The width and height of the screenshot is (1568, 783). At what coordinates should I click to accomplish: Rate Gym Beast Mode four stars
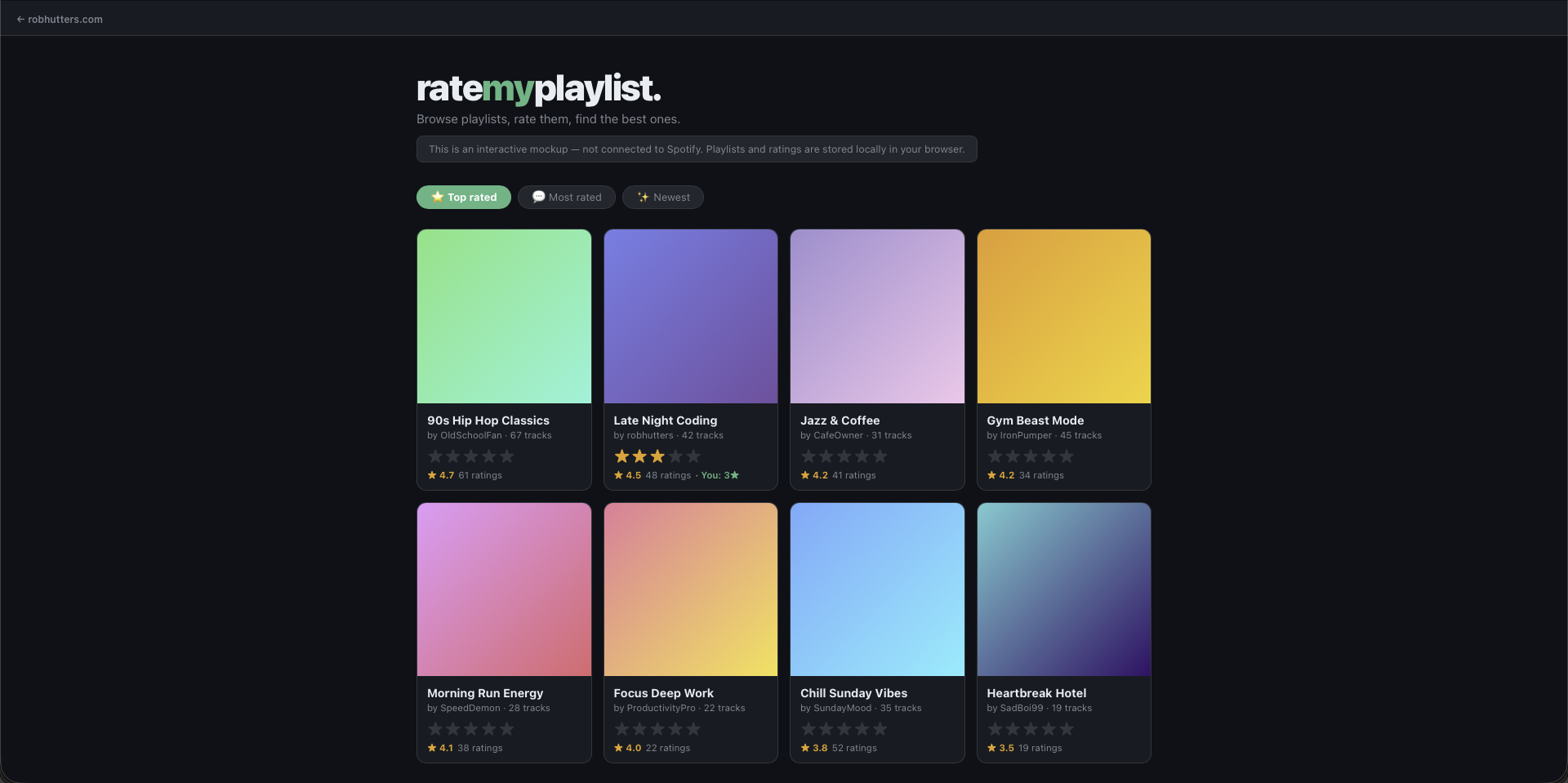tap(1050, 456)
